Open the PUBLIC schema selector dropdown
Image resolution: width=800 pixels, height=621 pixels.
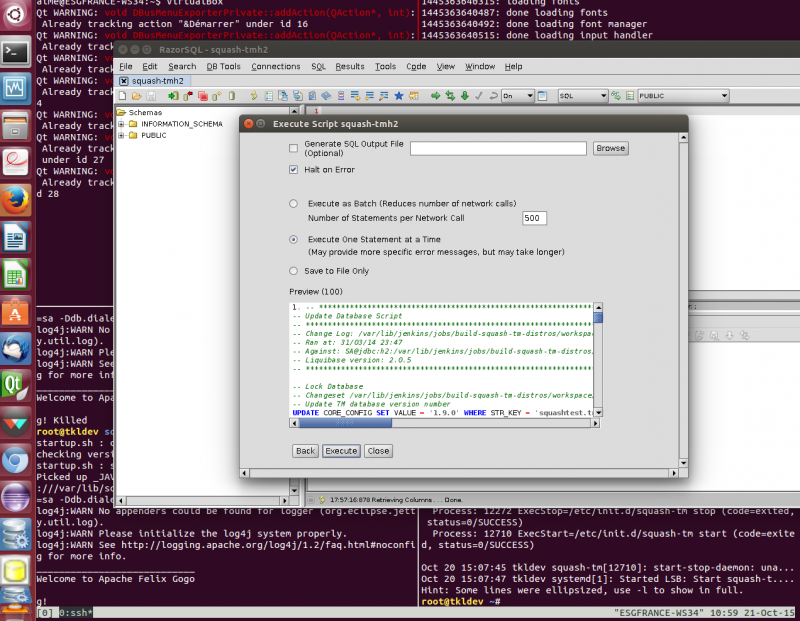(x=683, y=96)
